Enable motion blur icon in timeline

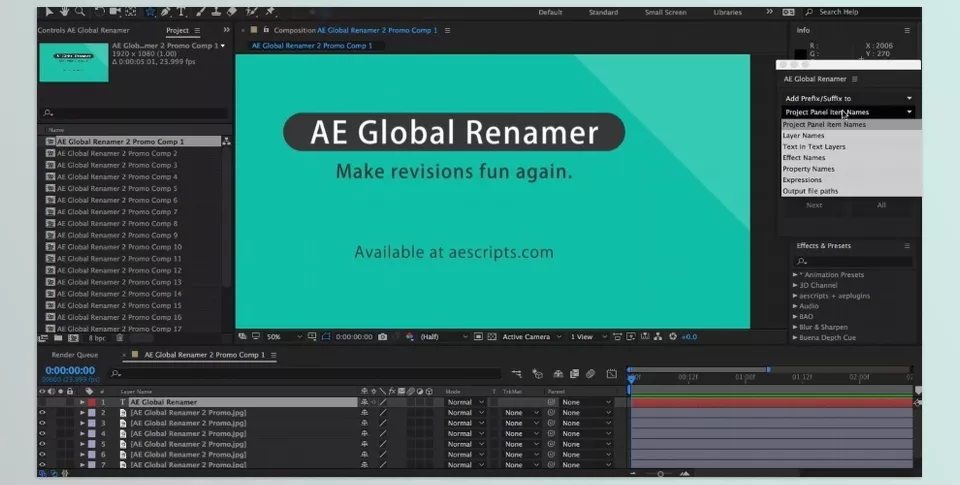pos(590,374)
